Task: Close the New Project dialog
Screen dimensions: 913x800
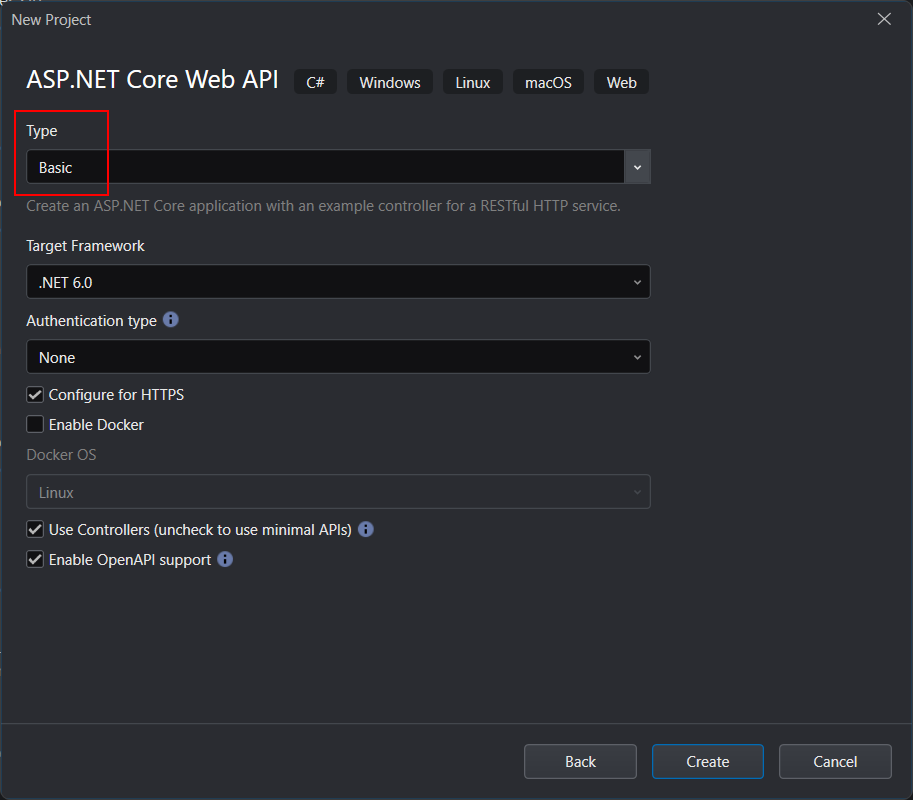Action: point(883,19)
